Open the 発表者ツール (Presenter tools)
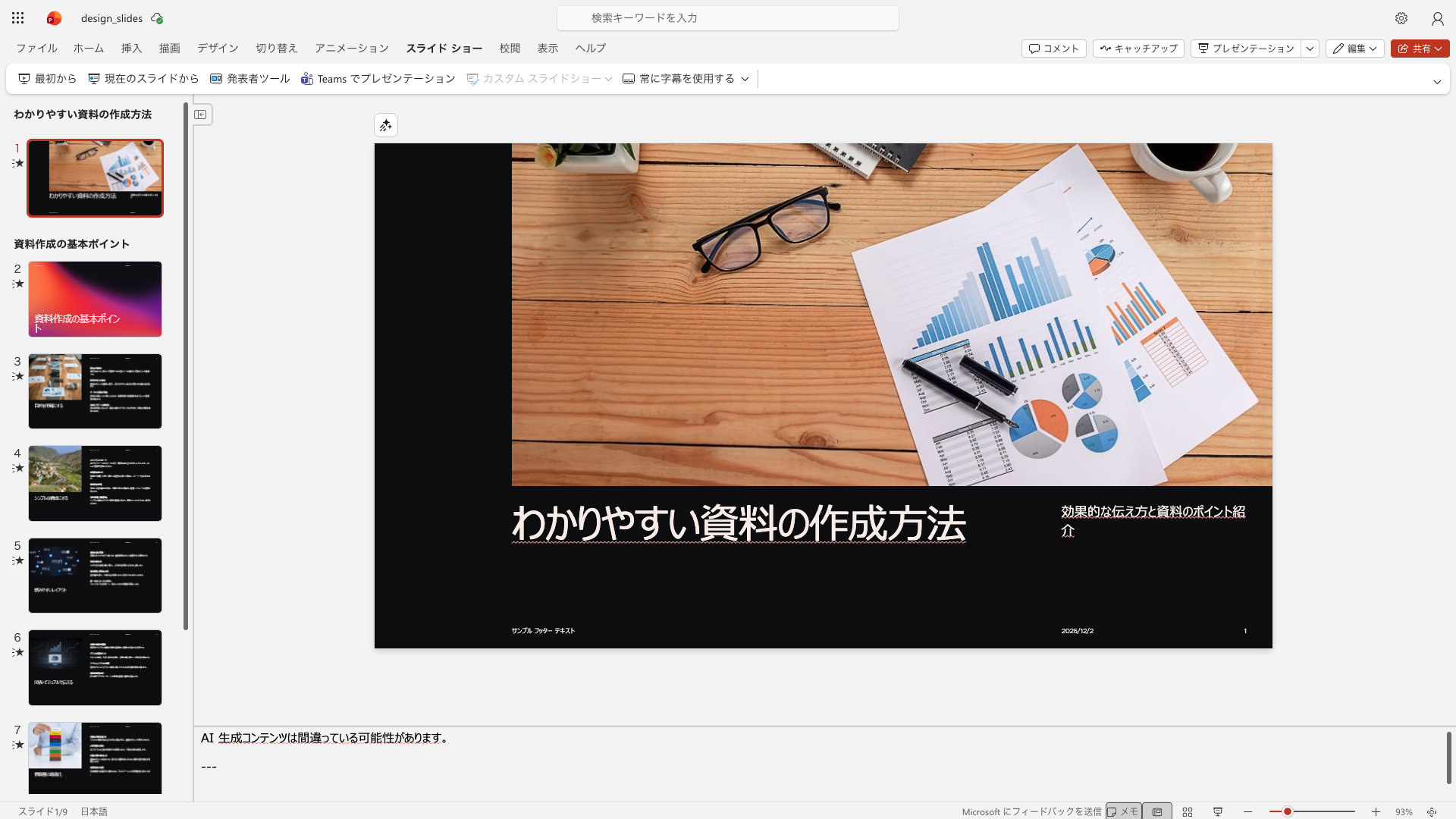 [x=249, y=78]
